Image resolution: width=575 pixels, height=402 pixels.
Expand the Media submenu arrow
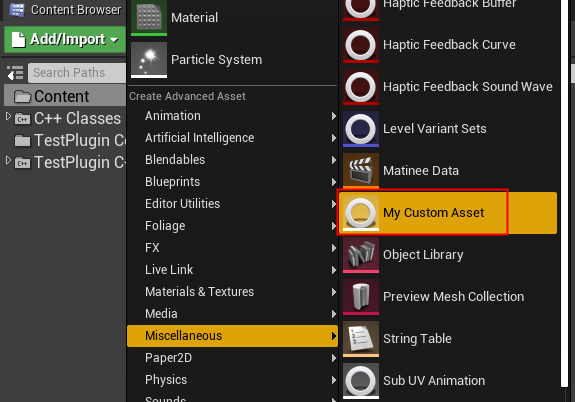click(333, 314)
